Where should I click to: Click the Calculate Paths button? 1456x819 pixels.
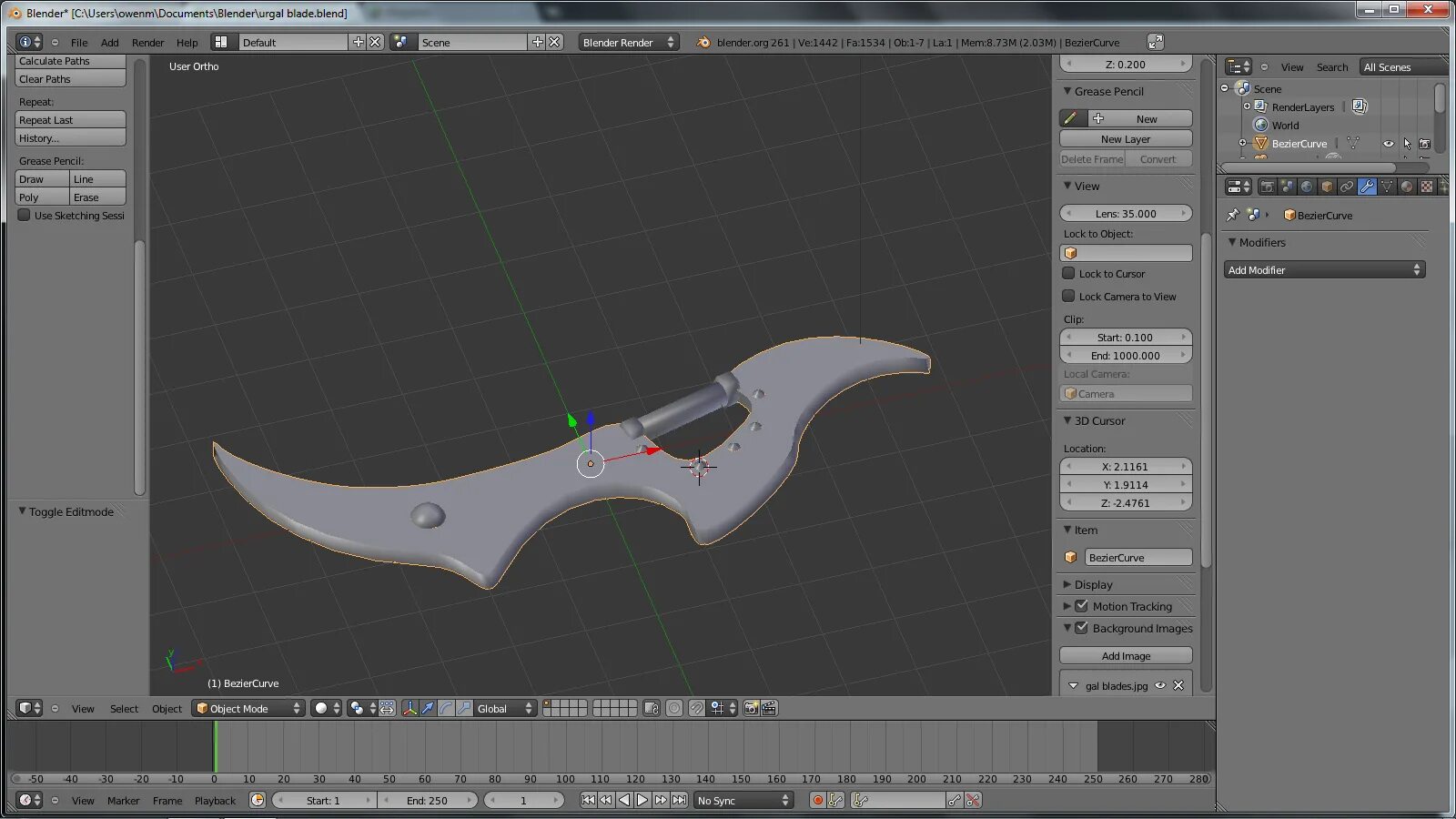(71, 61)
